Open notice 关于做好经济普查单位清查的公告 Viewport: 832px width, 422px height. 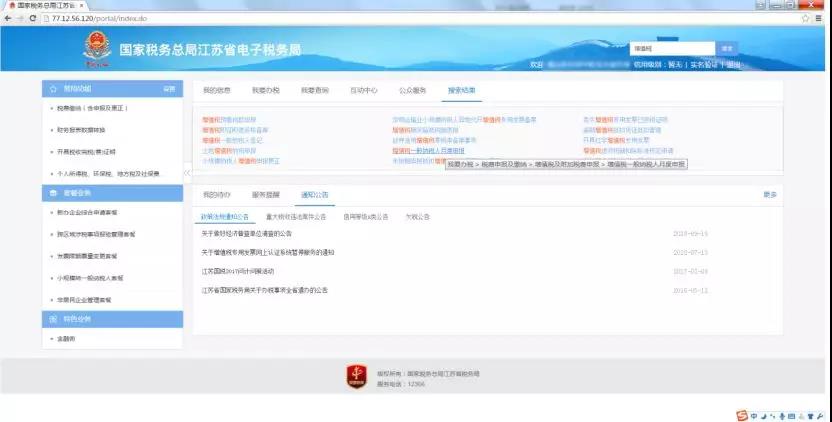[247, 234]
